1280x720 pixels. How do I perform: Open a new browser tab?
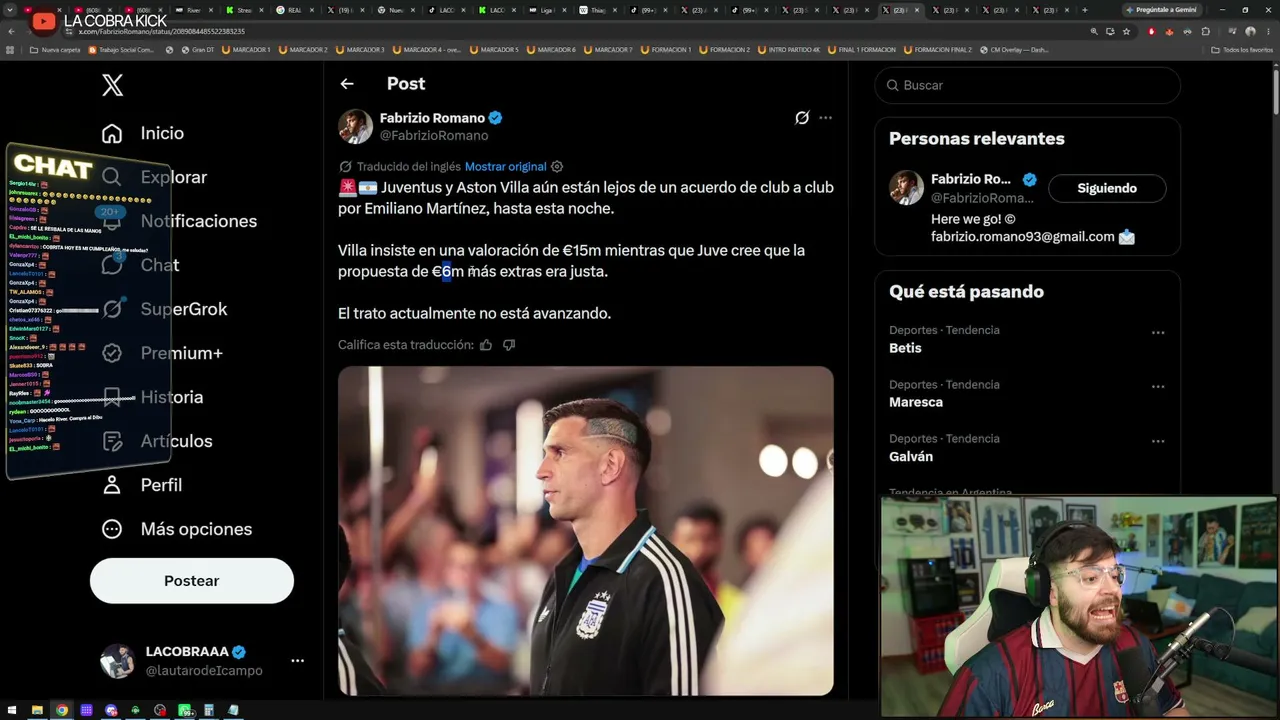pos(1085,10)
